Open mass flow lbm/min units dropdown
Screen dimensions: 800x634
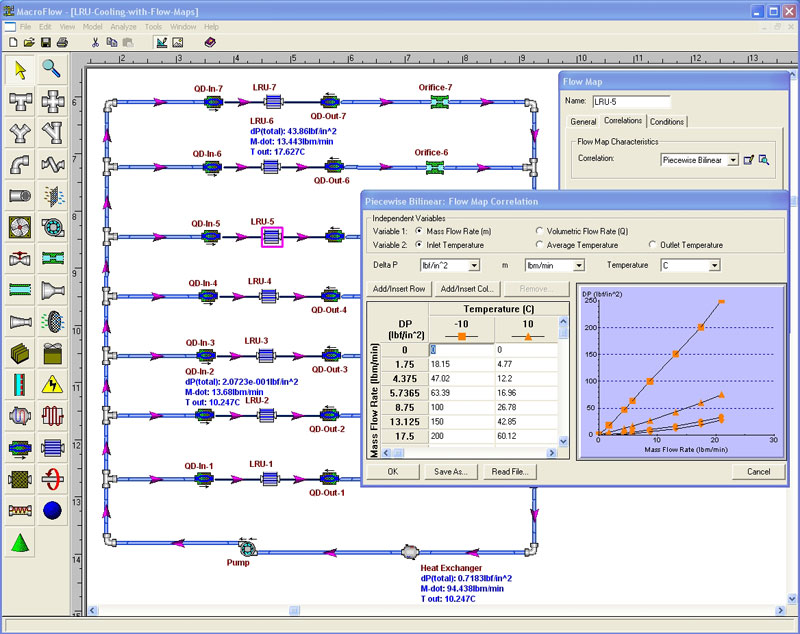pos(579,266)
